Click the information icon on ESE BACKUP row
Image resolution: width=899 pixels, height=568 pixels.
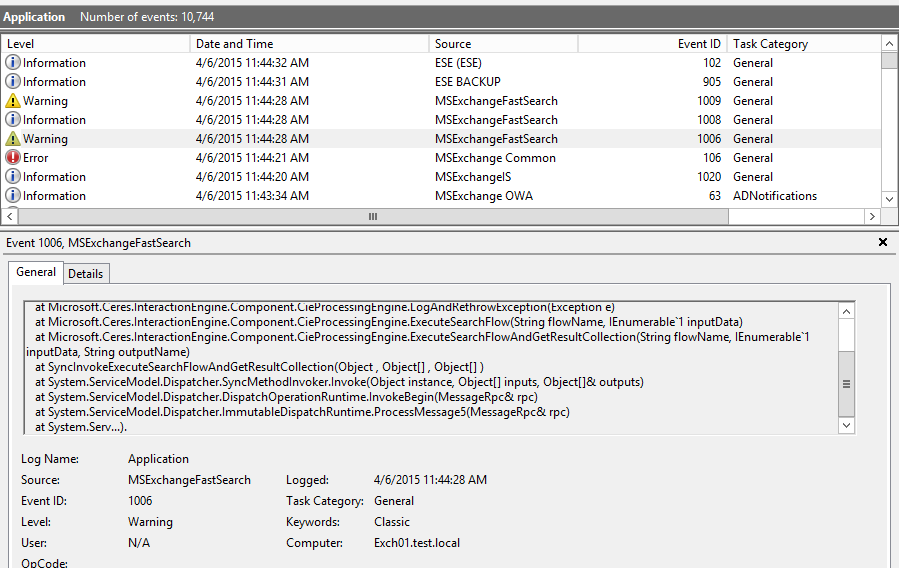pyautogui.click(x=13, y=81)
